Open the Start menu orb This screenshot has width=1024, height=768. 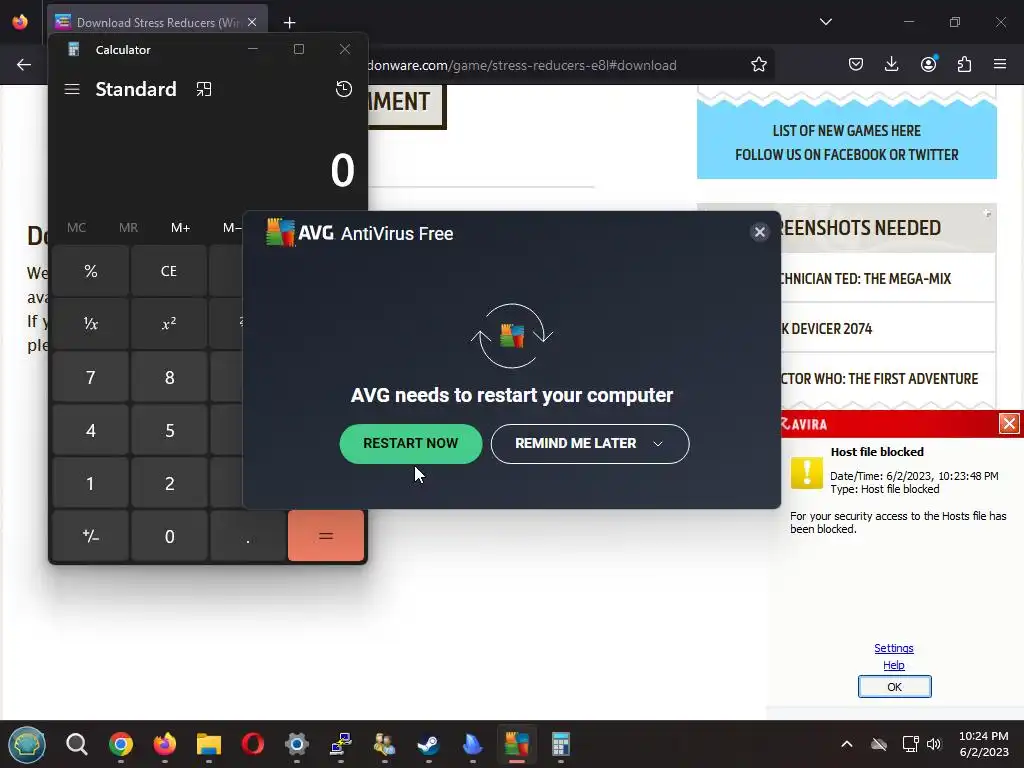tap(27, 744)
